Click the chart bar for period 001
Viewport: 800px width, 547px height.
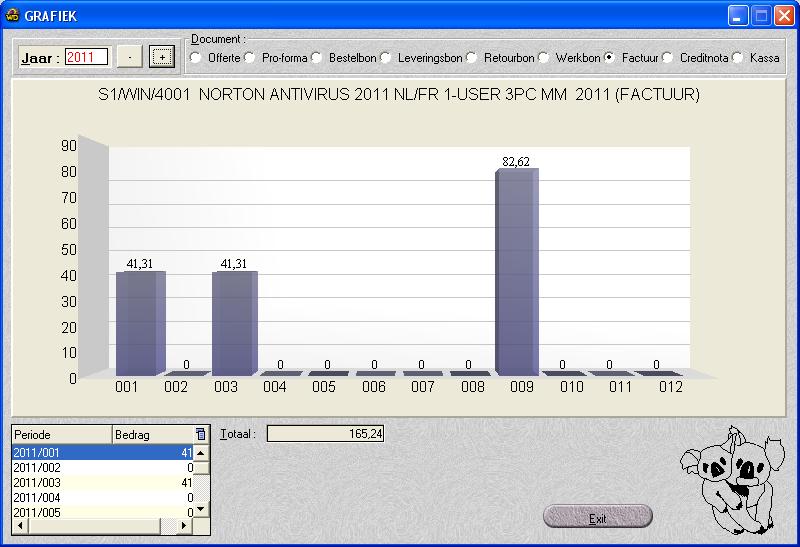coord(140,324)
